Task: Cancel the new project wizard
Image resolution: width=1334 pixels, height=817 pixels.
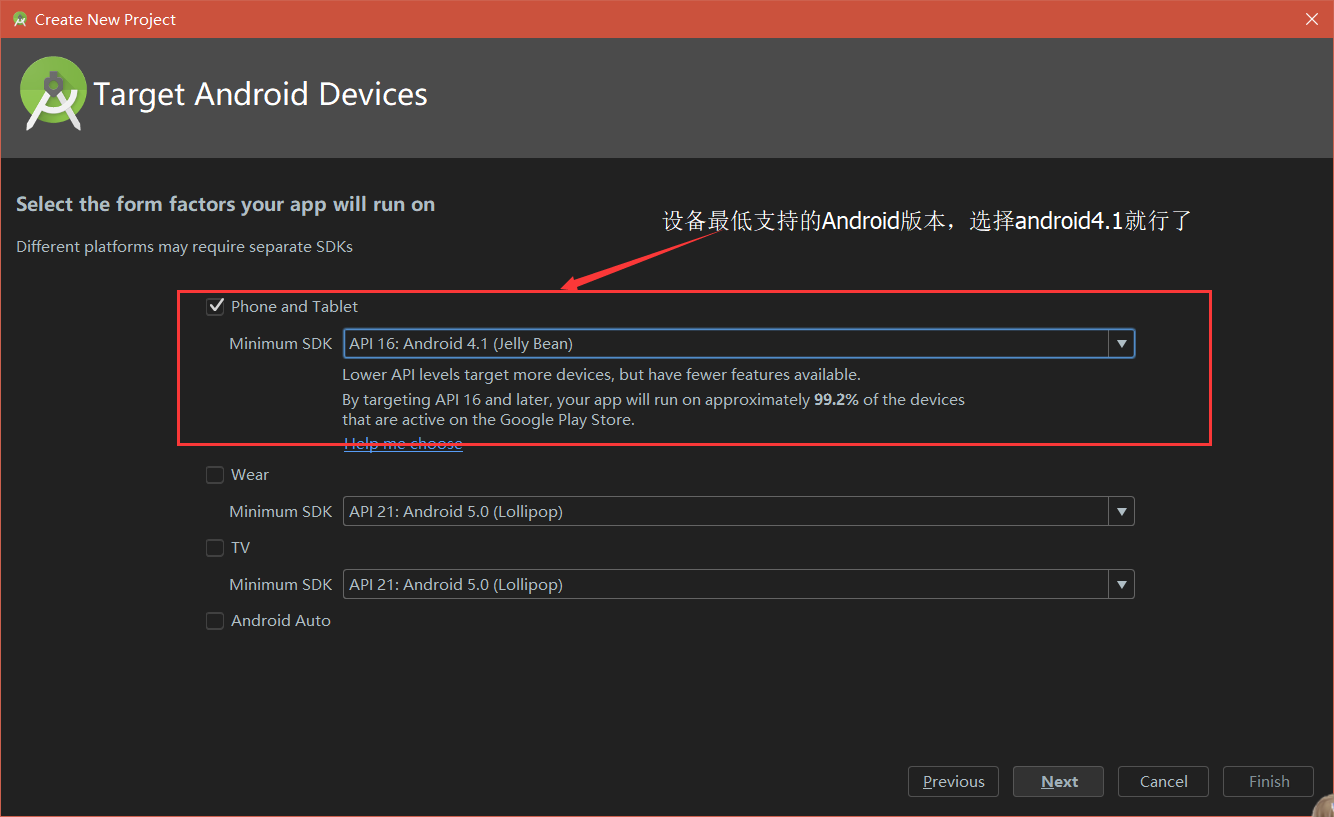Action: [x=1164, y=781]
